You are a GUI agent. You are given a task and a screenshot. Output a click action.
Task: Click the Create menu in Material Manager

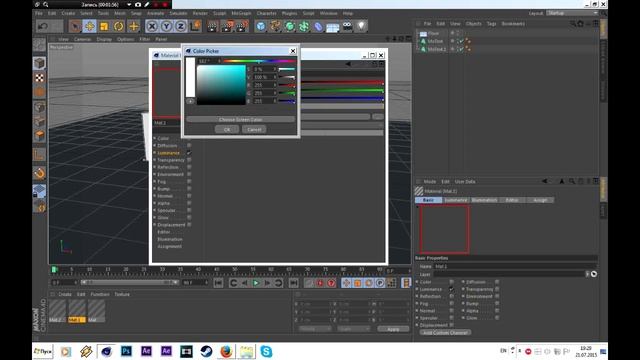pyautogui.click(x=65, y=294)
